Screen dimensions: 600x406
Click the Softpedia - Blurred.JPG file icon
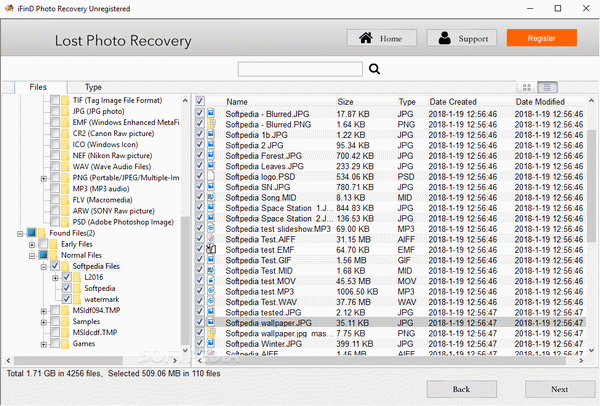[x=211, y=113]
